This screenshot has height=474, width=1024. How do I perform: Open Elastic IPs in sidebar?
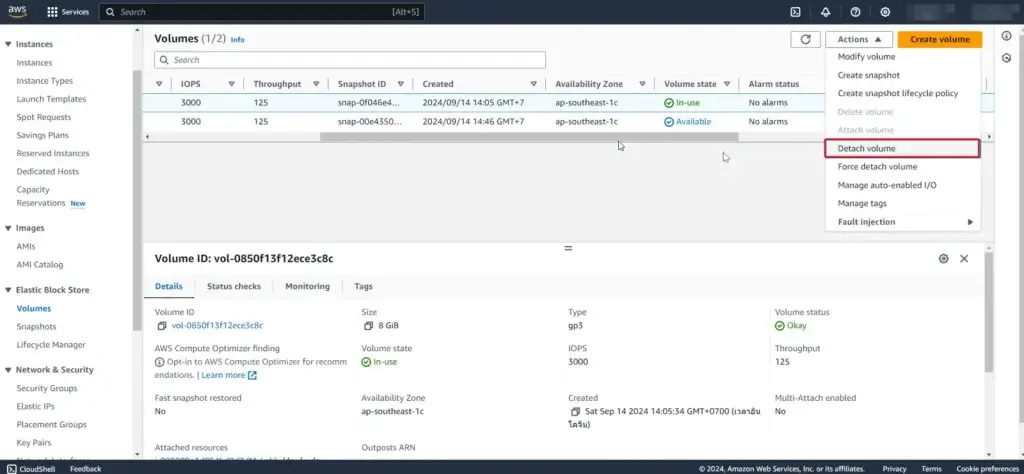tap(35, 407)
